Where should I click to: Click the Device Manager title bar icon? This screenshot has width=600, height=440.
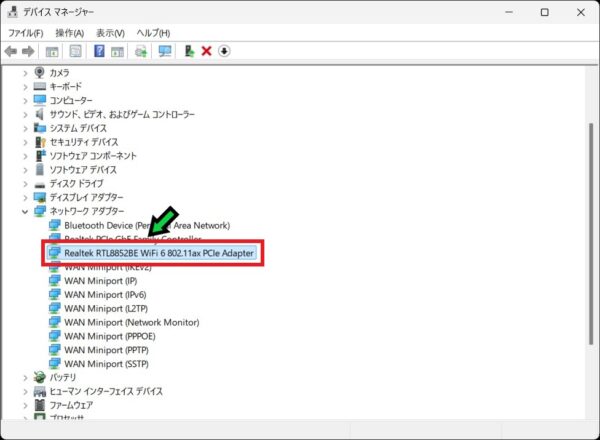[12, 12]
